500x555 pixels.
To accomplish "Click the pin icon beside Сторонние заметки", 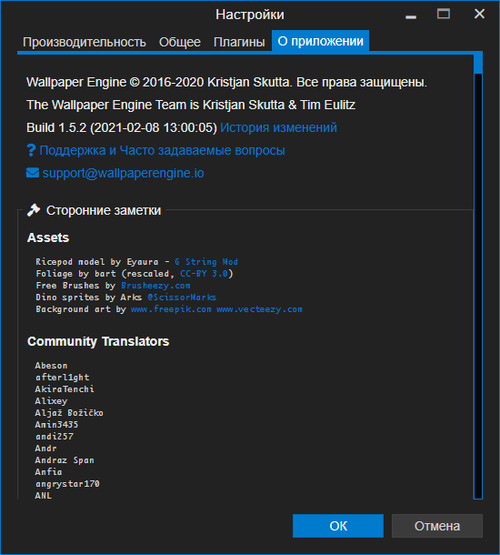I will click(34, 210).
